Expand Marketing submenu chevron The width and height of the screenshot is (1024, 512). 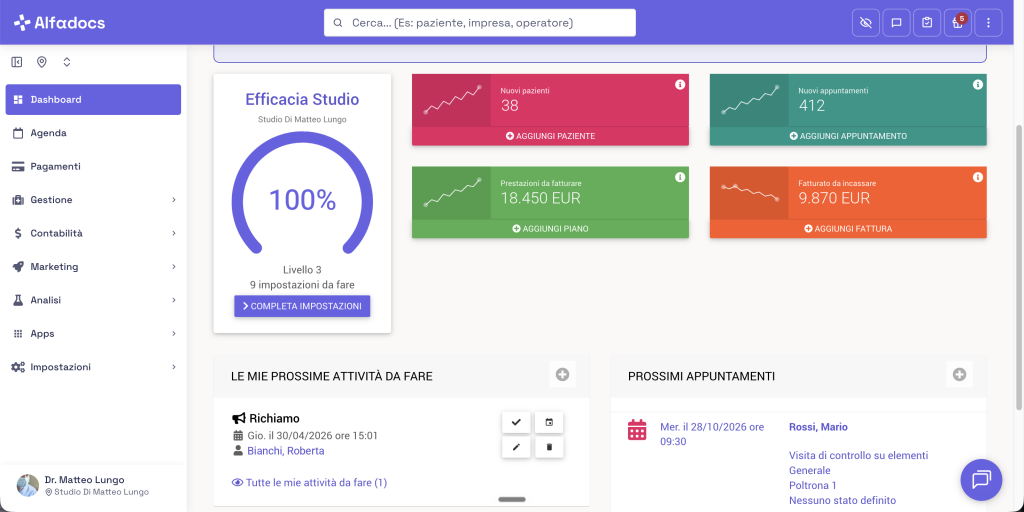click(174, 266)
